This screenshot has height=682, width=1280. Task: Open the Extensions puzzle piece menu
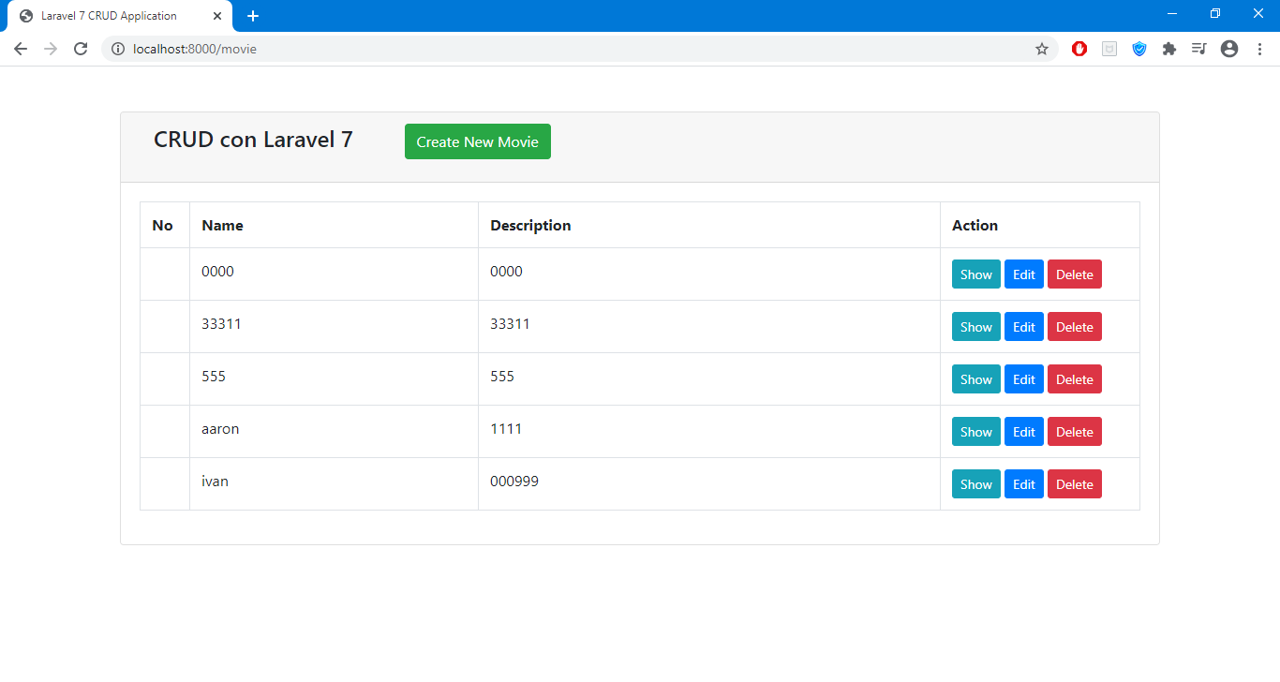[x=1169, y=49]
